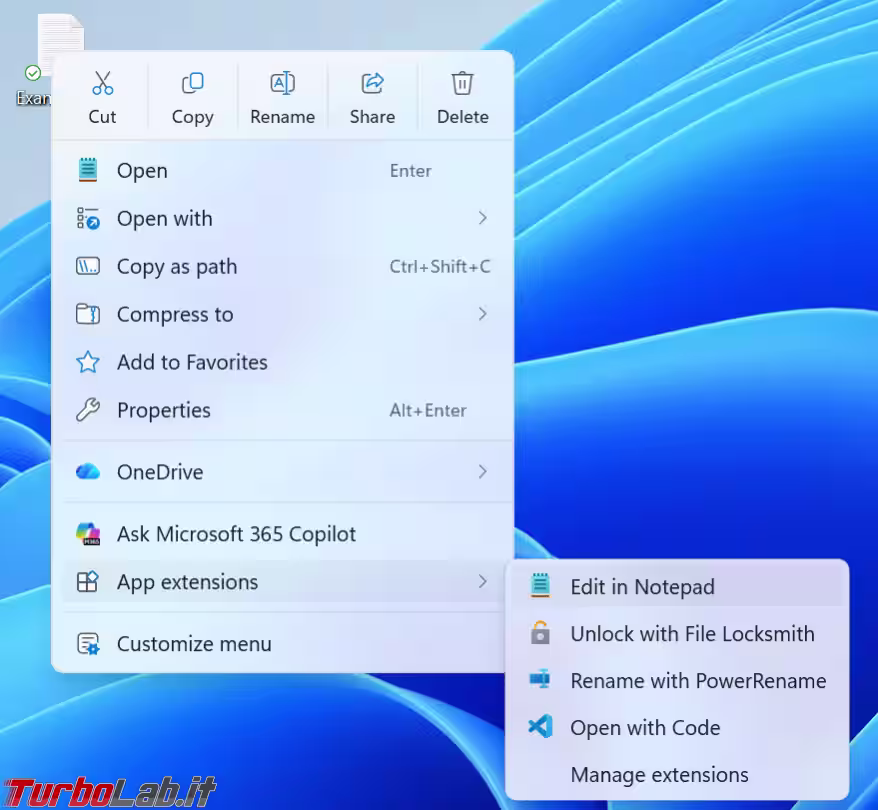
Task: Choose Add to Favorites
Action: [283, 362]
